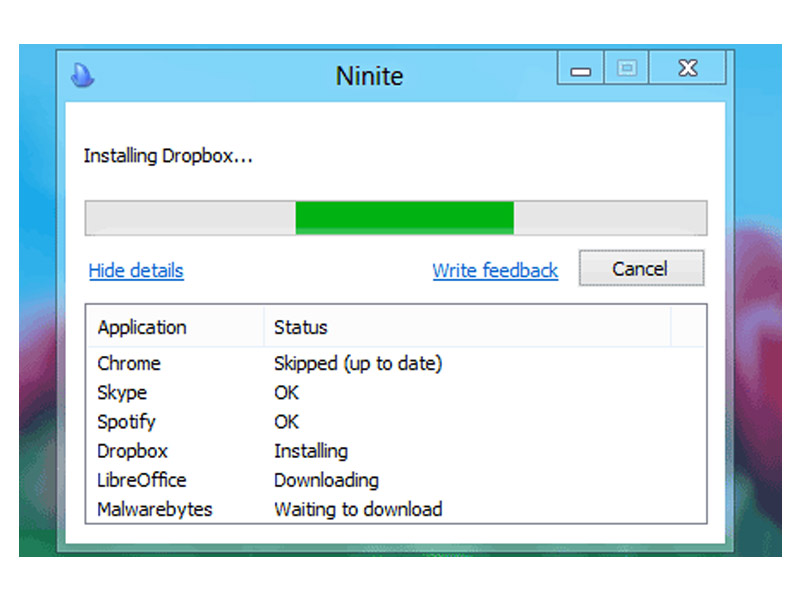Screen dimensions: 800x600
Task: Select the LibreOffice row
Action: point(396,480)
